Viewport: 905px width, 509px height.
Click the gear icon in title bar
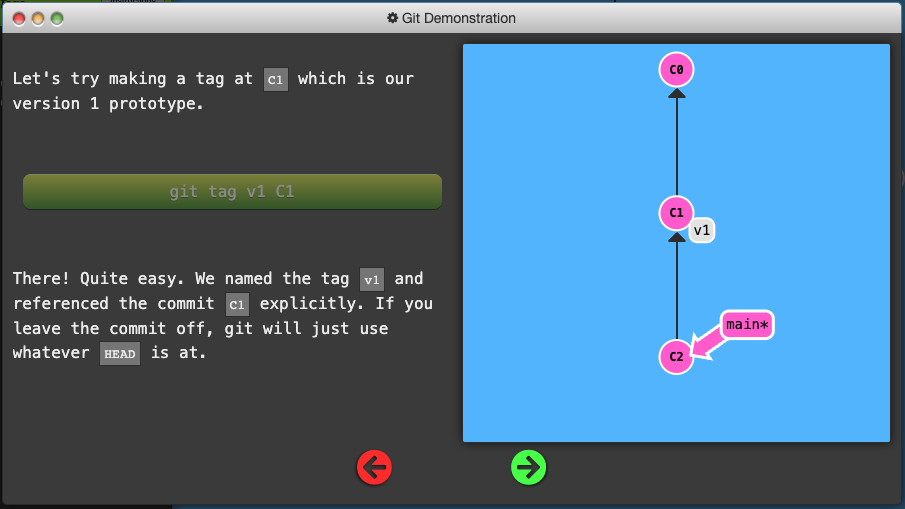pyautogui.click(x=392, y=18)
